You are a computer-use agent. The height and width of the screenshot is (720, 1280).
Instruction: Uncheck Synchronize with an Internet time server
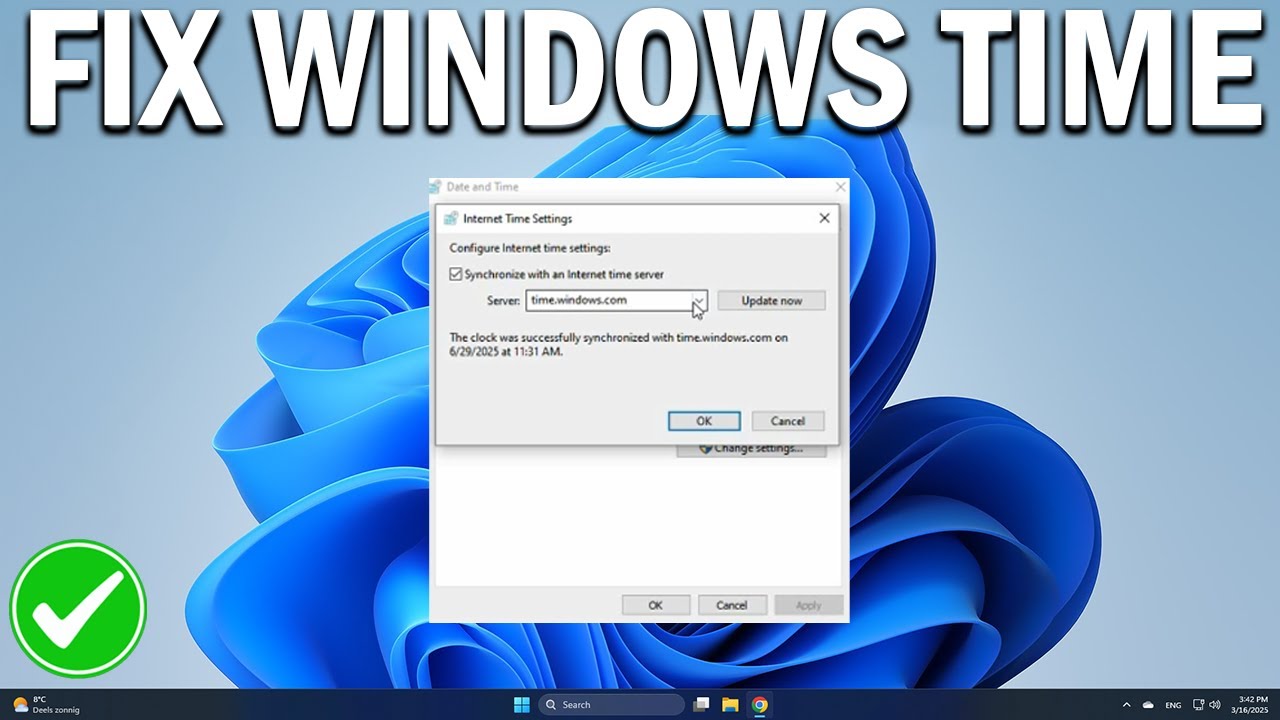[x=456, y=274]
